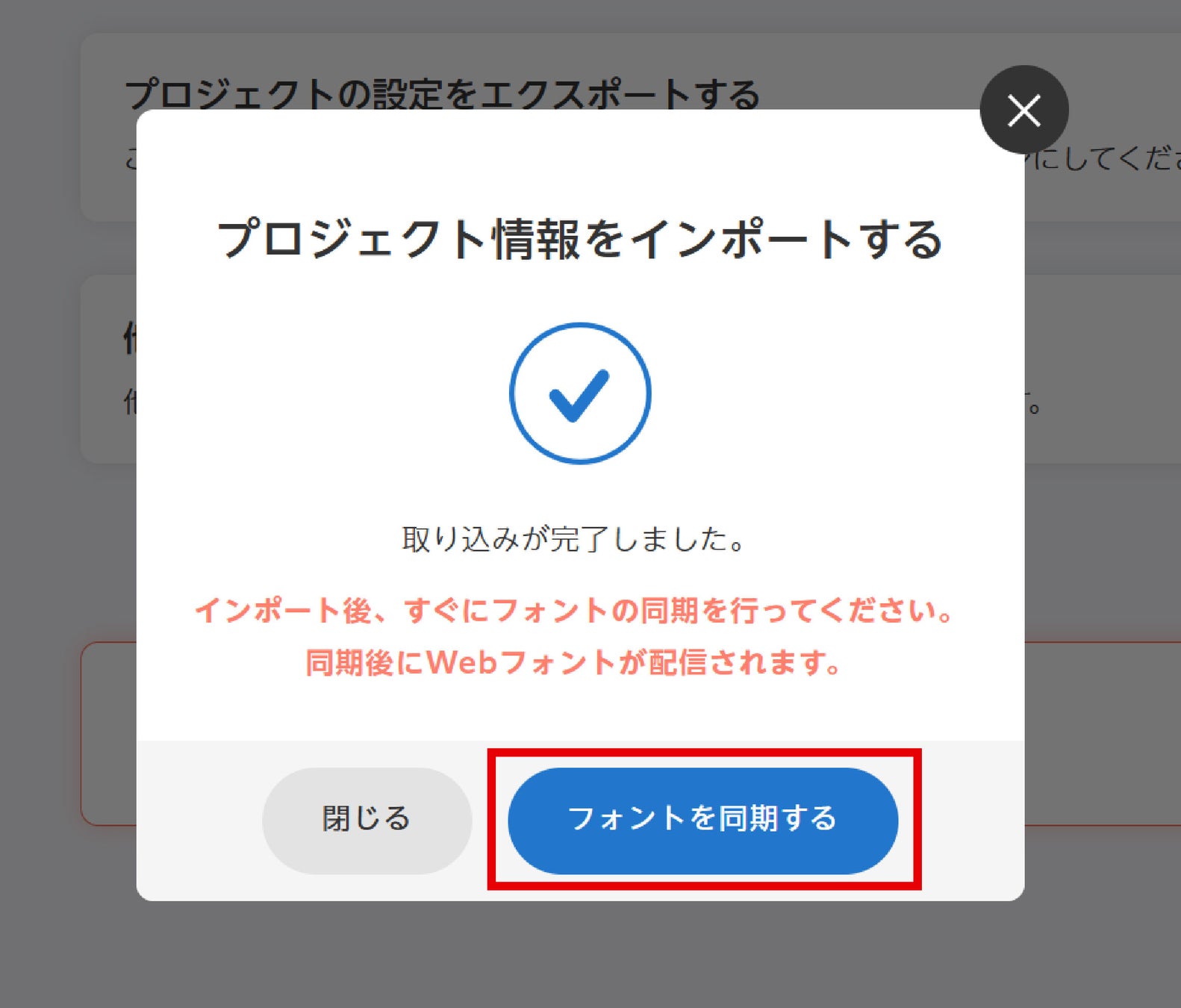Click the blue circle outline around the checkmark
The height and width of the screenshot is (1008, 1181).
pos(580,326)
